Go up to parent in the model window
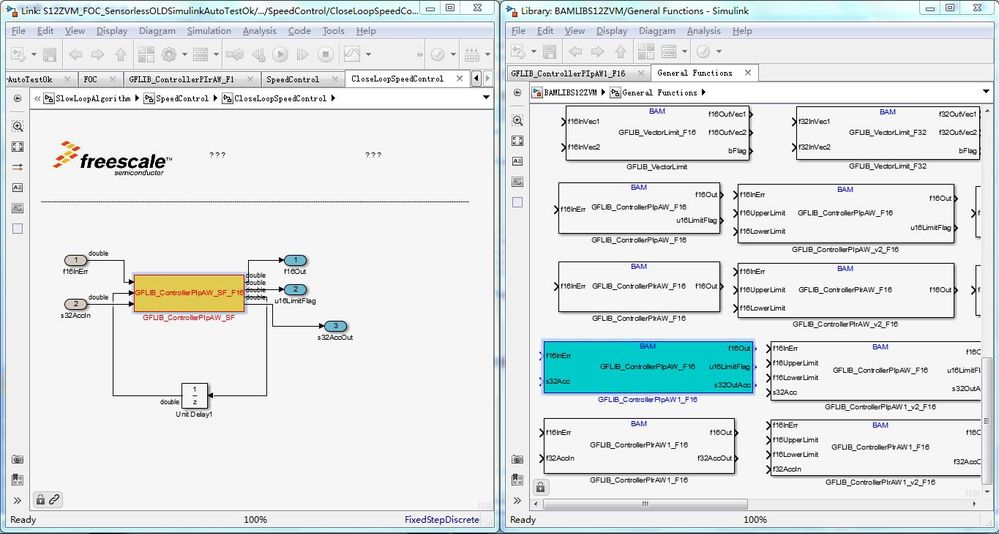The height and width of the screenshot is (534, 999). click(120, 54)
